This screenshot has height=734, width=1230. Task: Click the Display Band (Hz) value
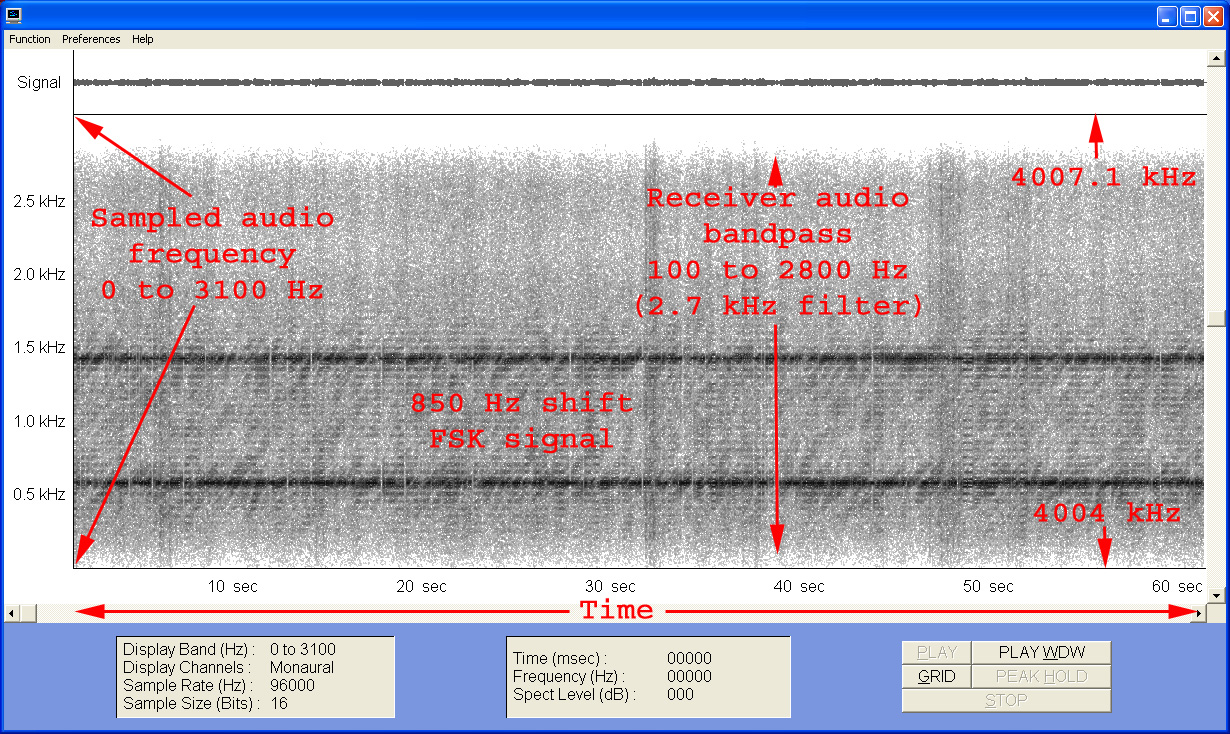[303, 650]
